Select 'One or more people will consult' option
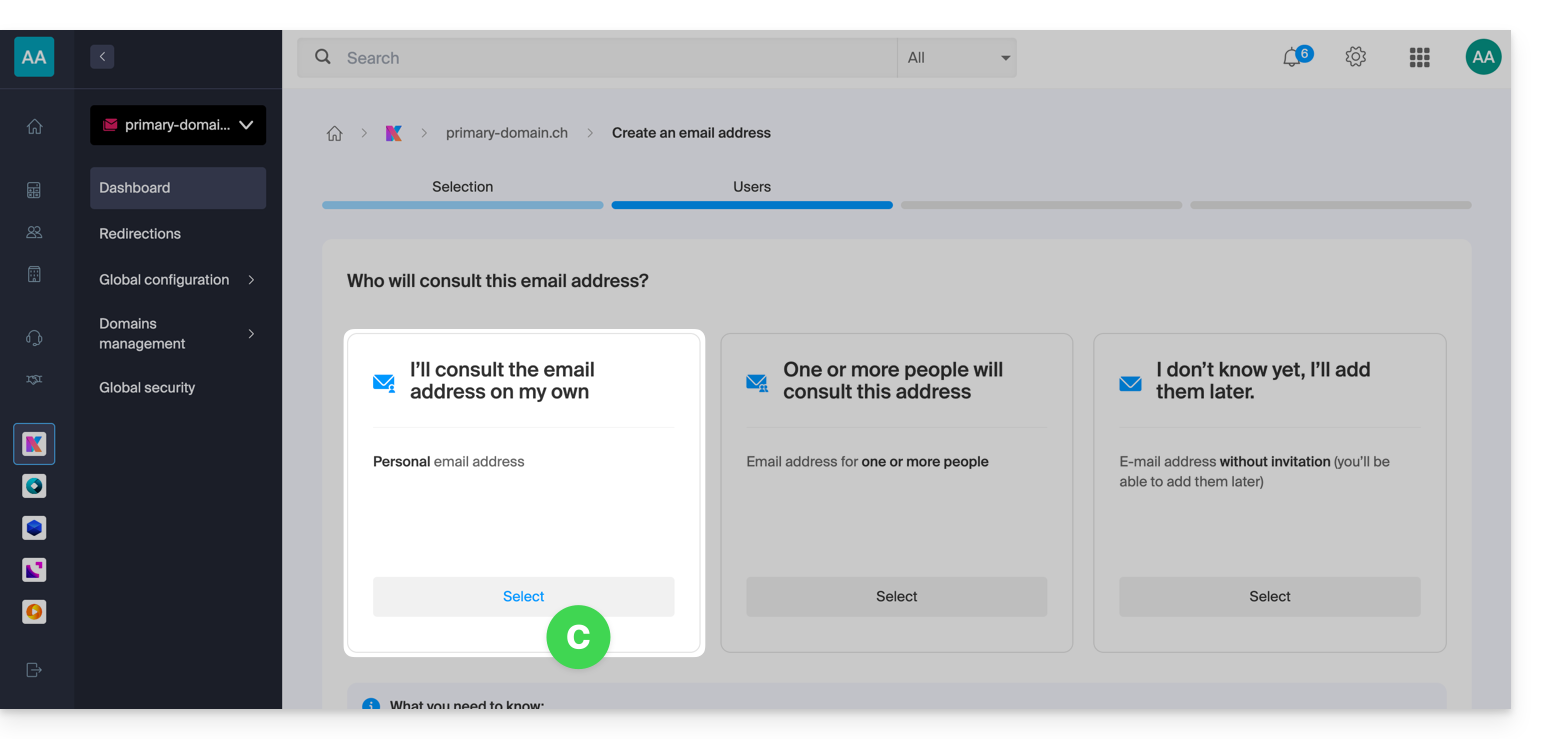Image resolution: width=1541 pixels, height=739 pixels. [x=896, y=597]
